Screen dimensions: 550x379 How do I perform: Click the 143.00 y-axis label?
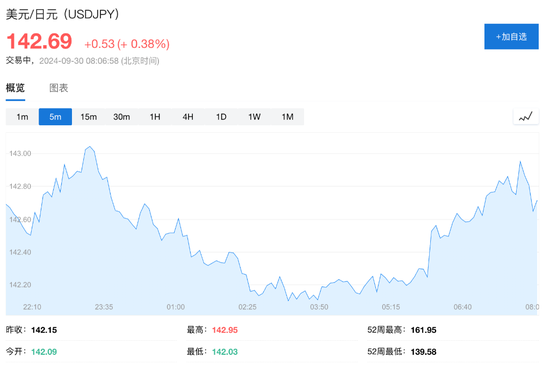click(x=20, y=153)
